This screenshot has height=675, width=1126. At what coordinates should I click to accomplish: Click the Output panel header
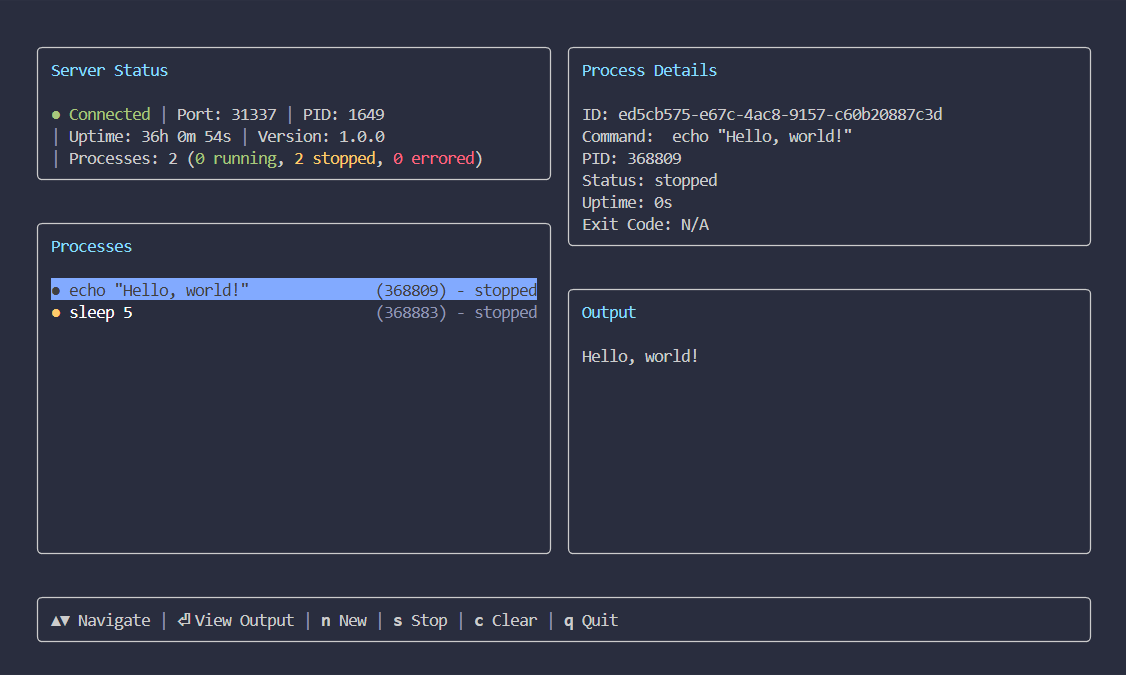[x=608, y=312]
